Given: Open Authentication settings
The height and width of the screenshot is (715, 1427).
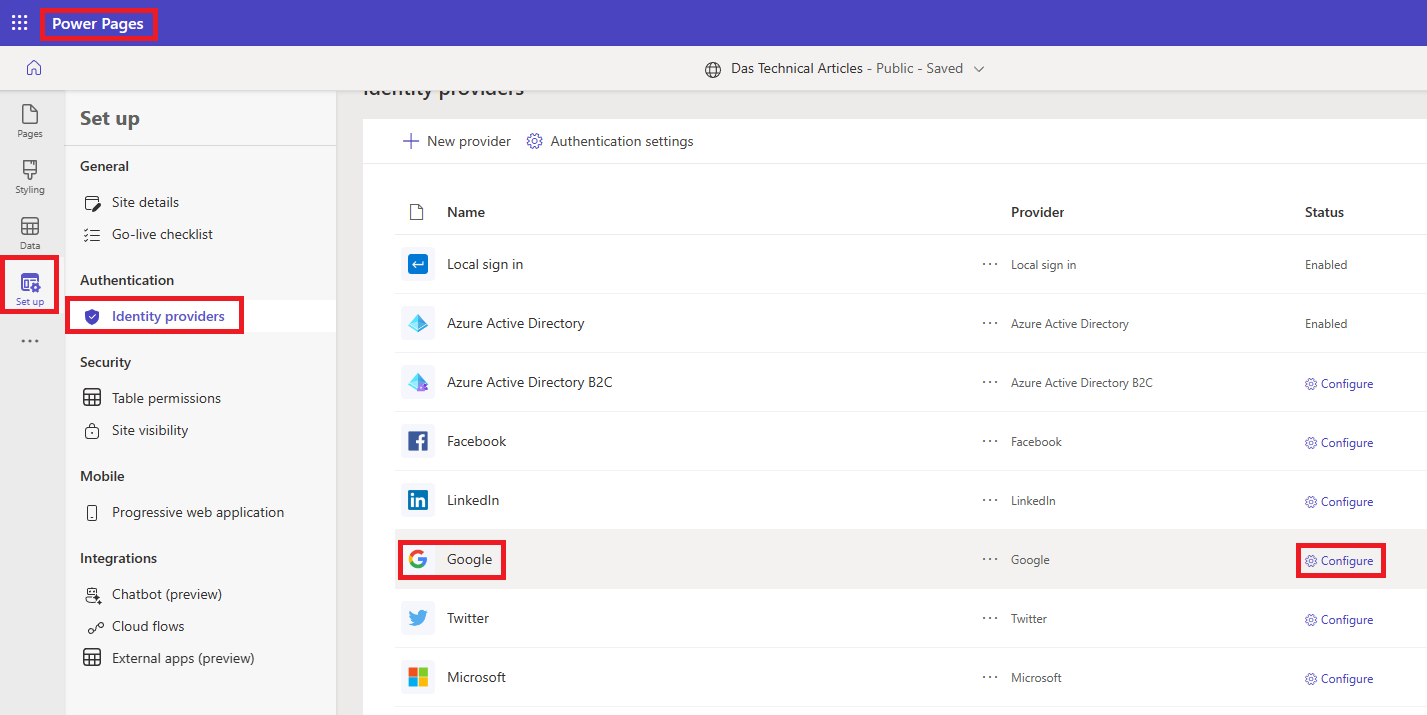Looking at the screenshot, I should click(x=610, y=142).
